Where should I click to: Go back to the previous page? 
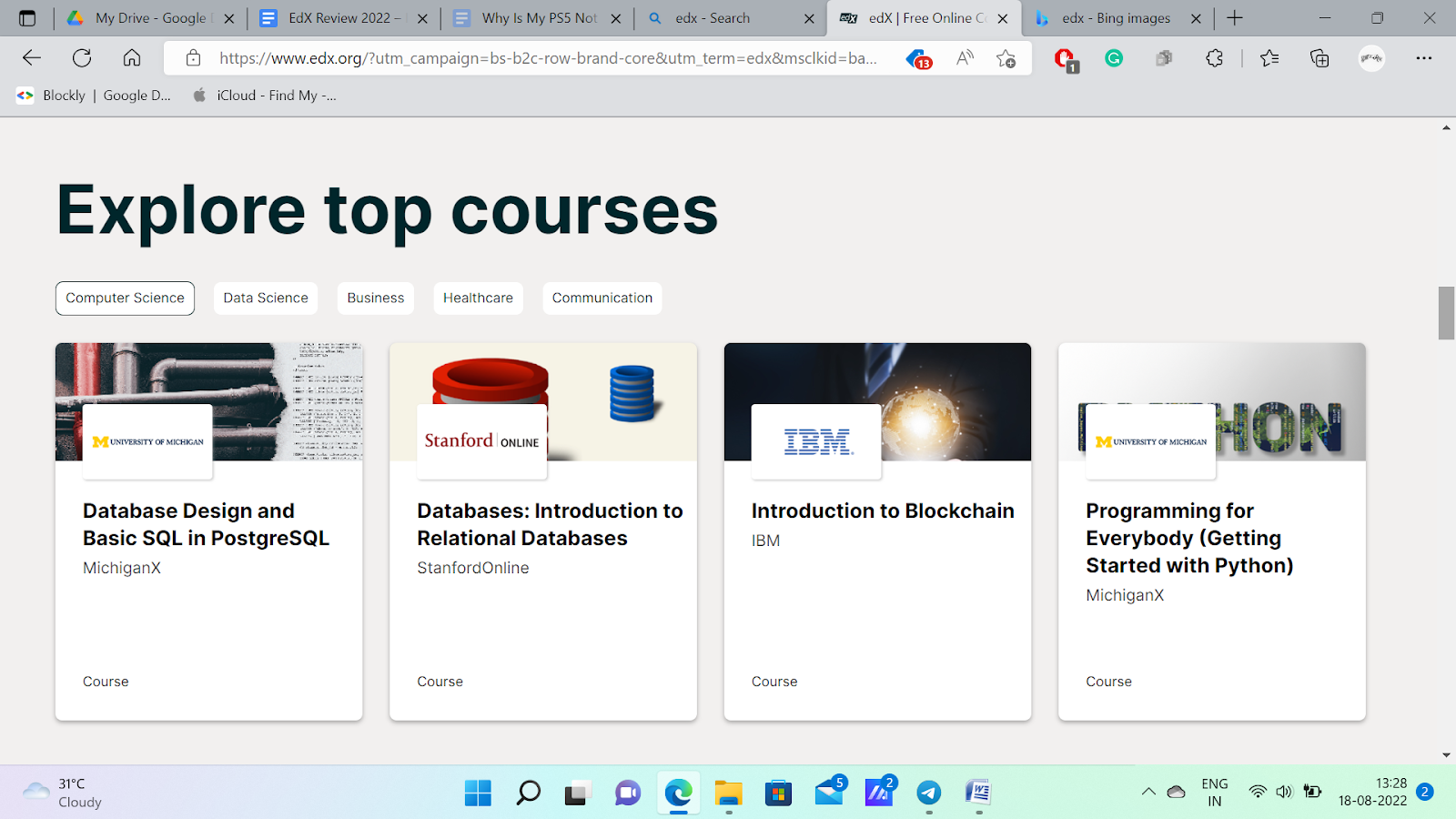click(32, 58)
